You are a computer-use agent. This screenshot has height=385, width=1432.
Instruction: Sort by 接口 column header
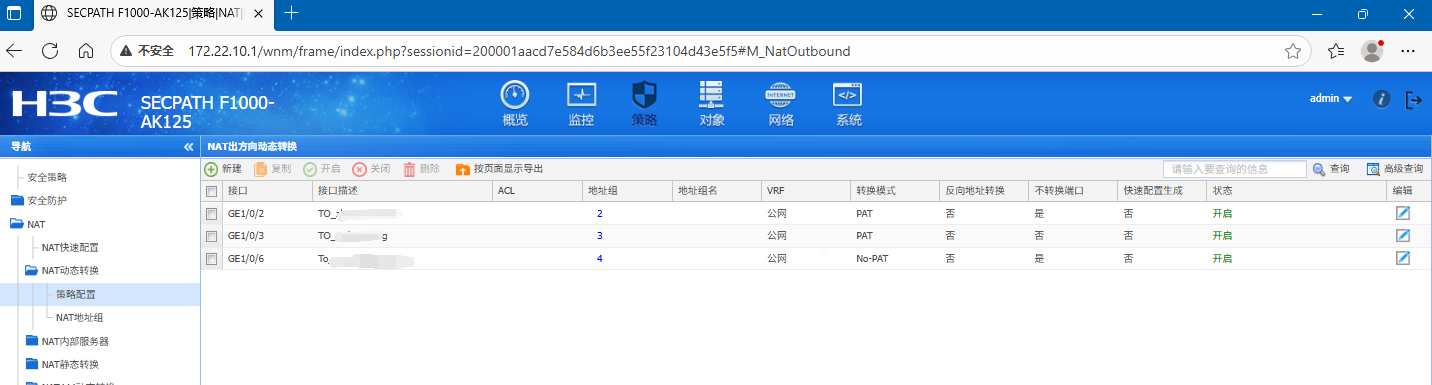coord(237,191)
